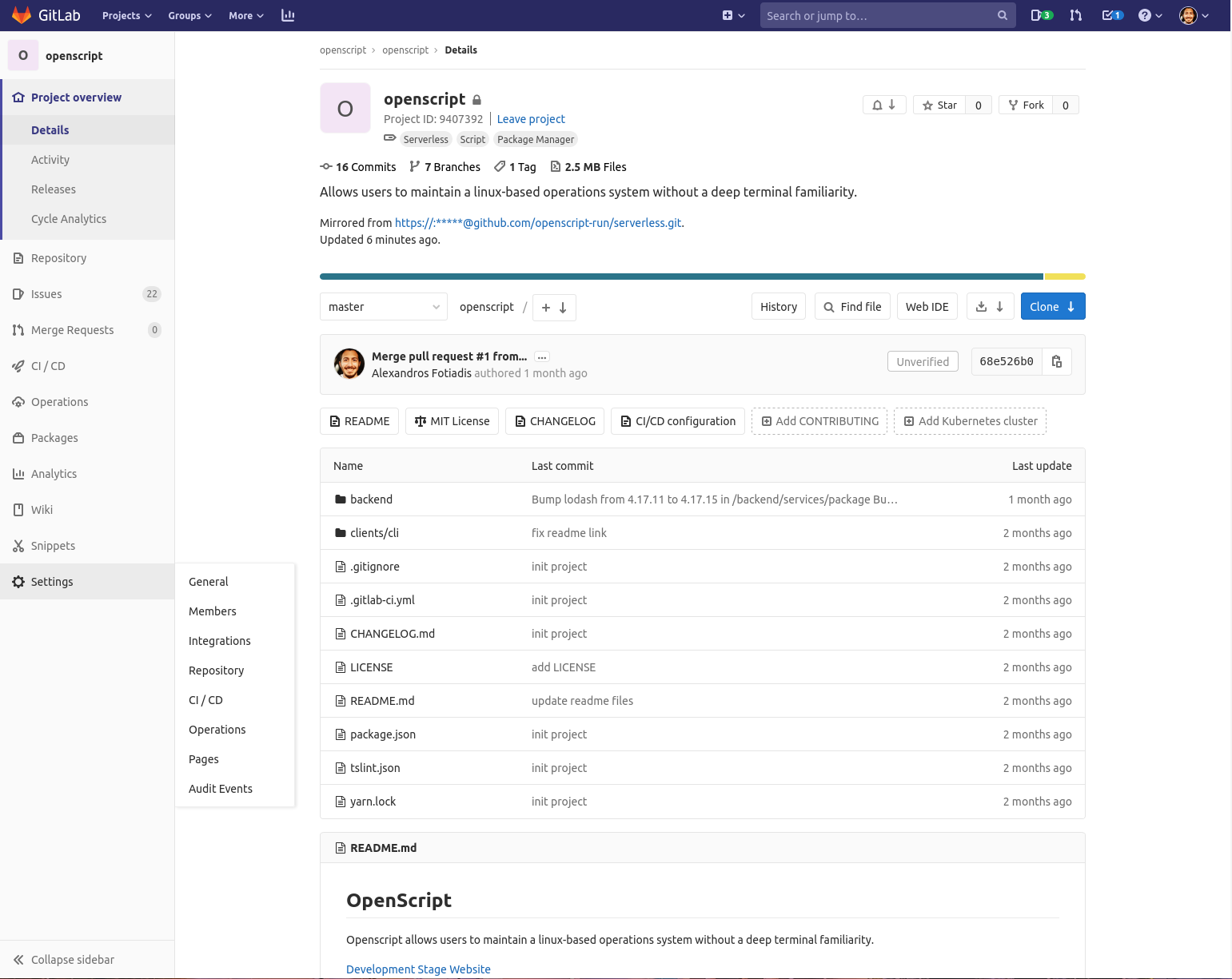Viewport: 1232px width, 979px height.
Task: Open Issues in the sidebar
Action: pos(87,294)
